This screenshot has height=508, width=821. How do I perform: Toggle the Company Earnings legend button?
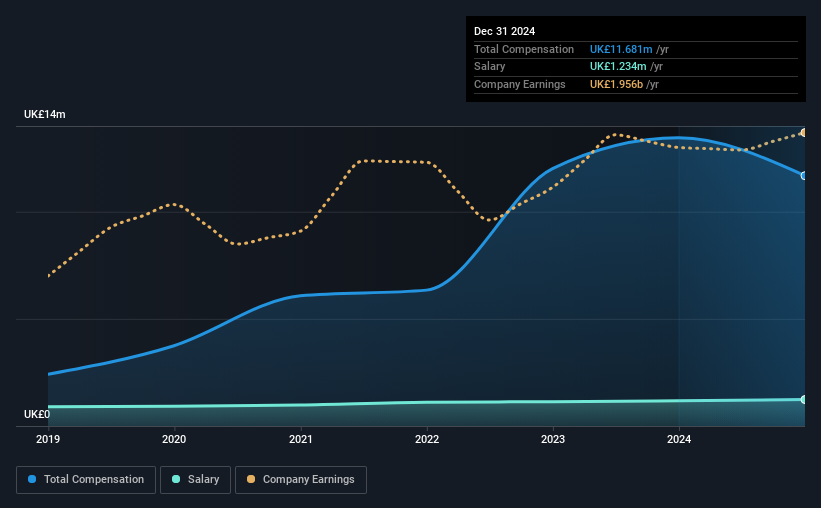(x=301, y=480)
